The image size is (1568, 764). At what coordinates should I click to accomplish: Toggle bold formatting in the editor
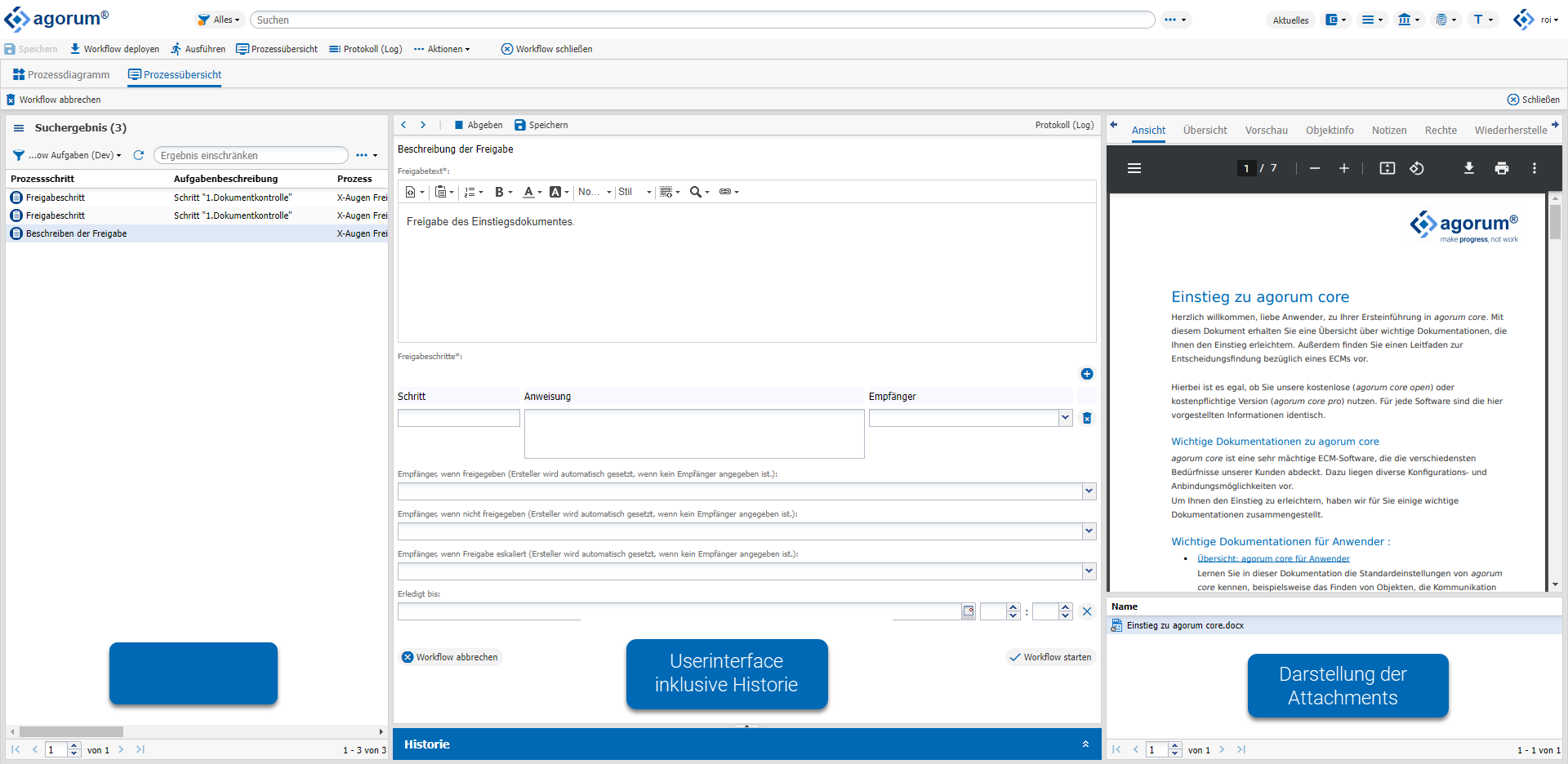click(503, 192)
